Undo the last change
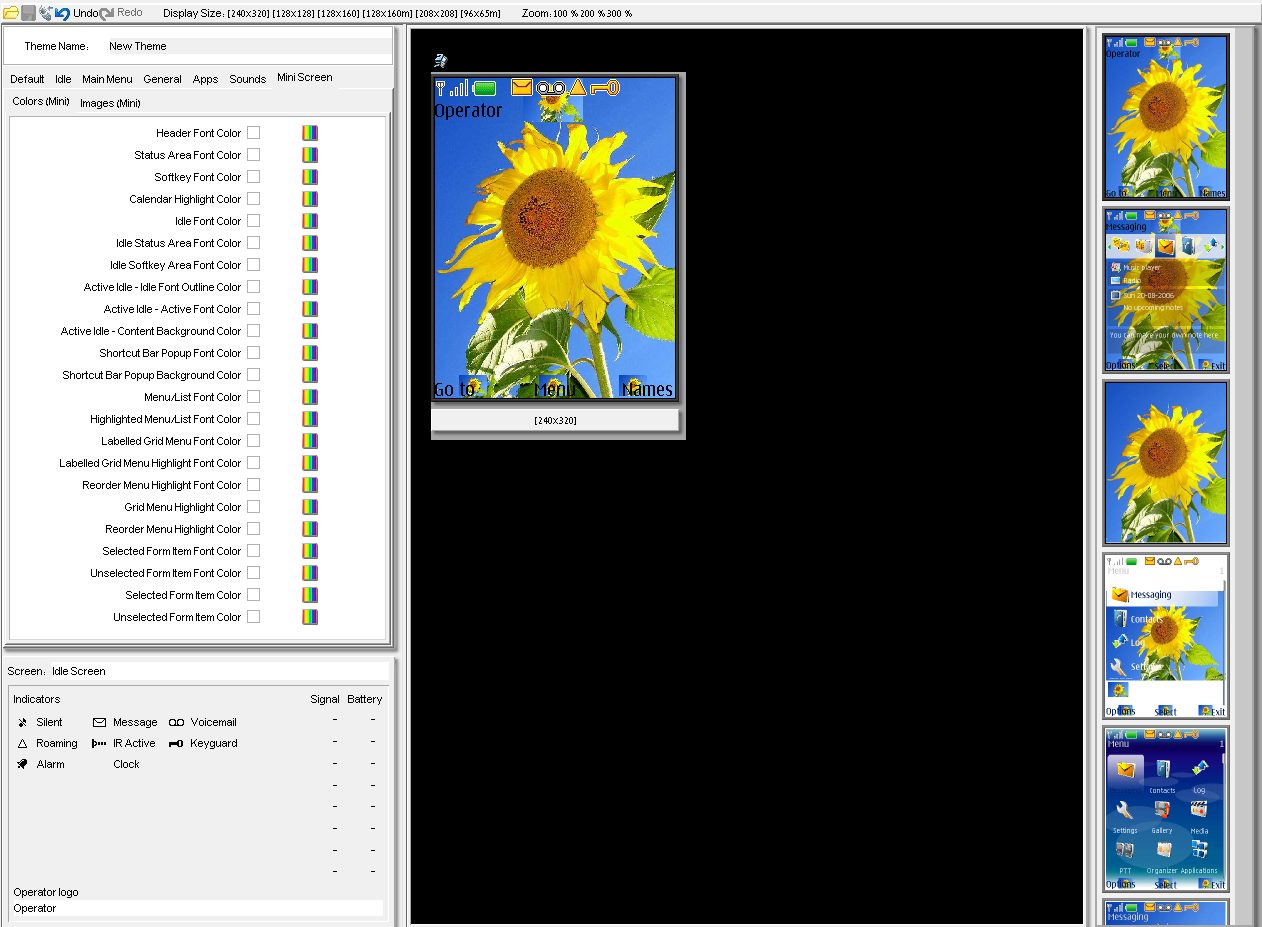The height and width of the screenshot is (927, 1262). [x=76, y=13]
